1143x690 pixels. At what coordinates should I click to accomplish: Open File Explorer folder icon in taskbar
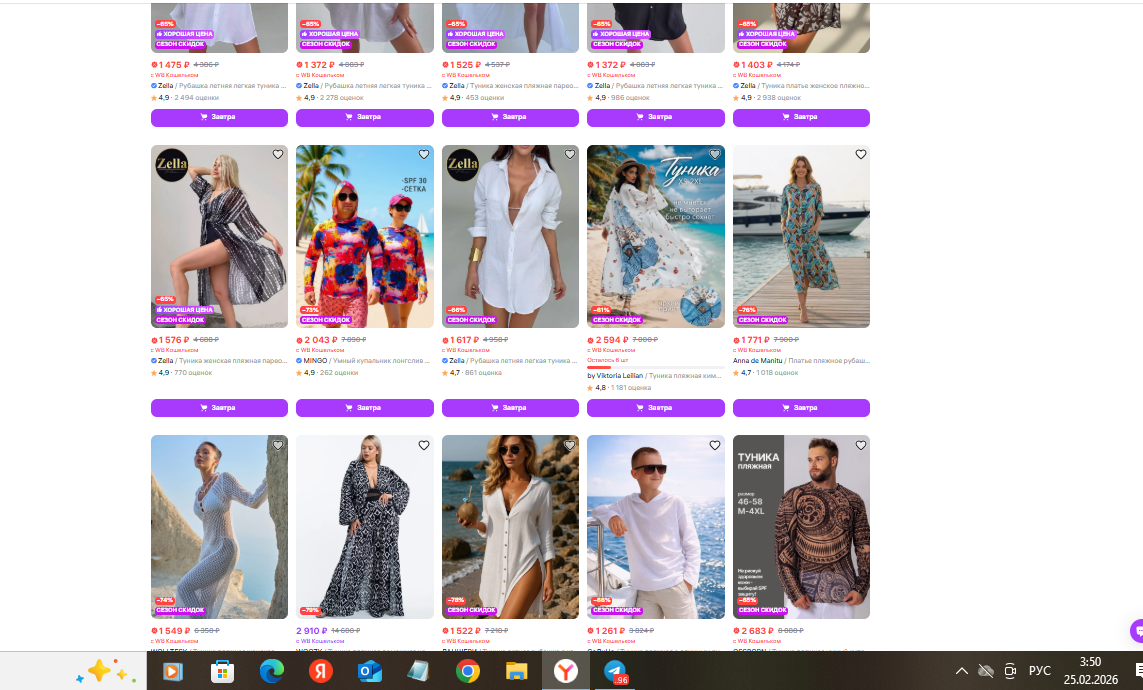pyautogui.click(x=516, y=671)
